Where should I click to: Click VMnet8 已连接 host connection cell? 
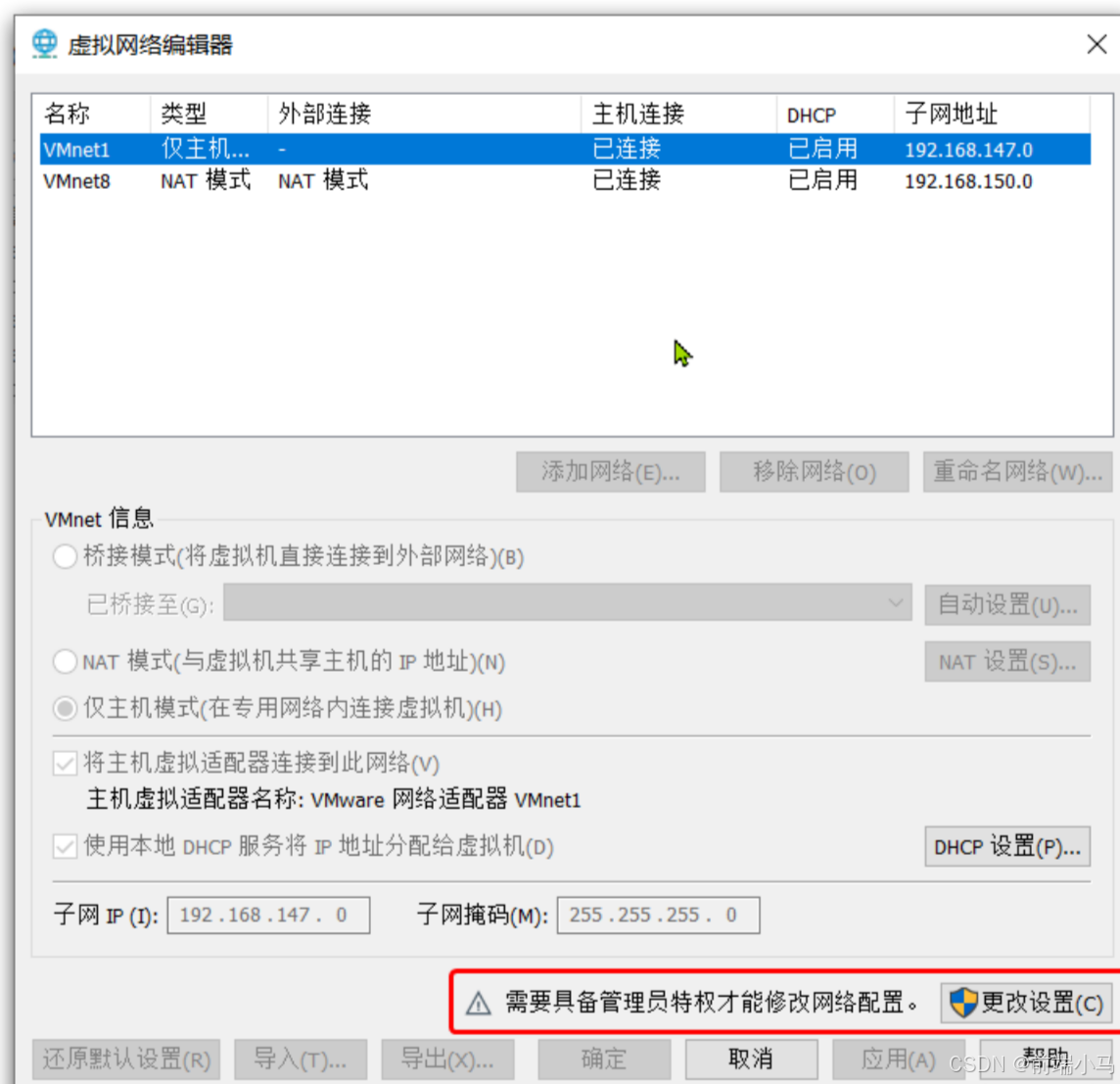point(627,180)
